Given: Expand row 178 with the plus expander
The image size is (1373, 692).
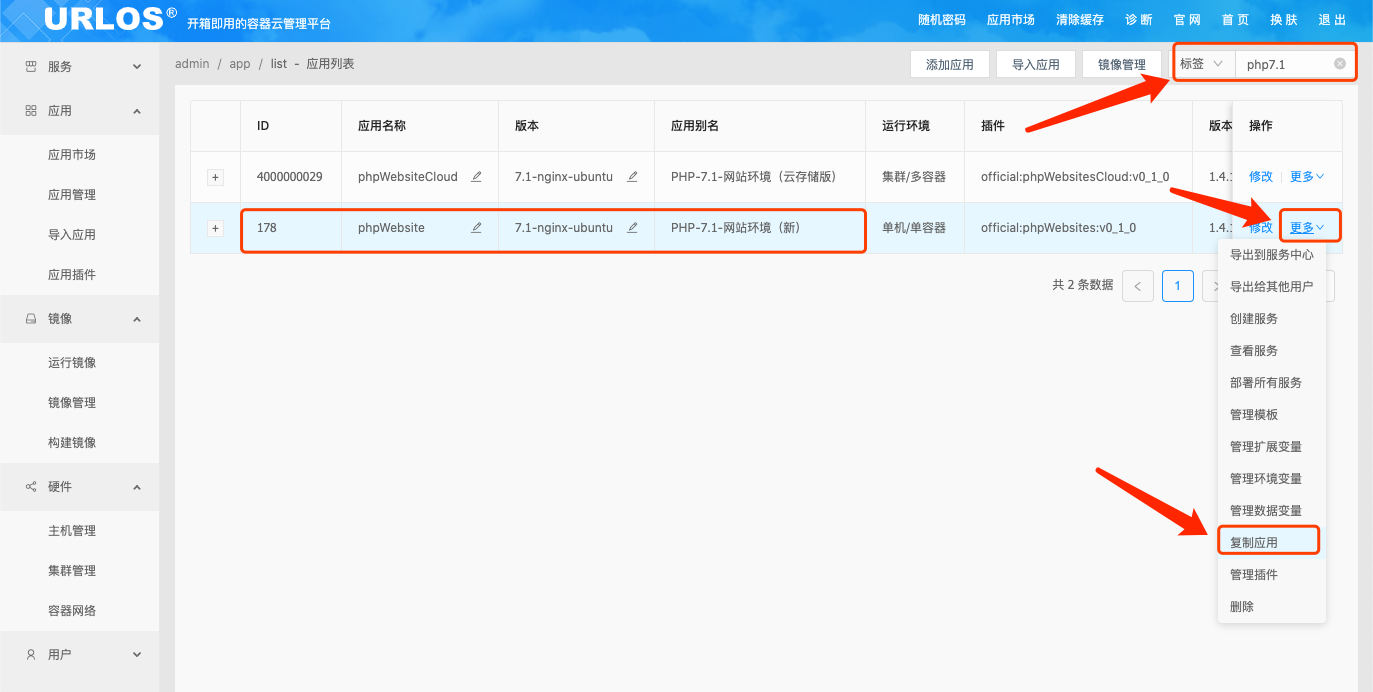Looking at the screenshot, I should pyautogui.click(x=215, y=228).
